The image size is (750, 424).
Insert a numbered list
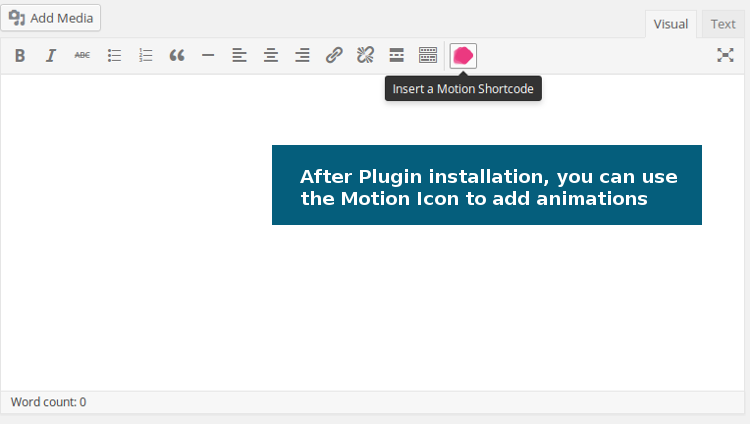[x=145, y=56]
